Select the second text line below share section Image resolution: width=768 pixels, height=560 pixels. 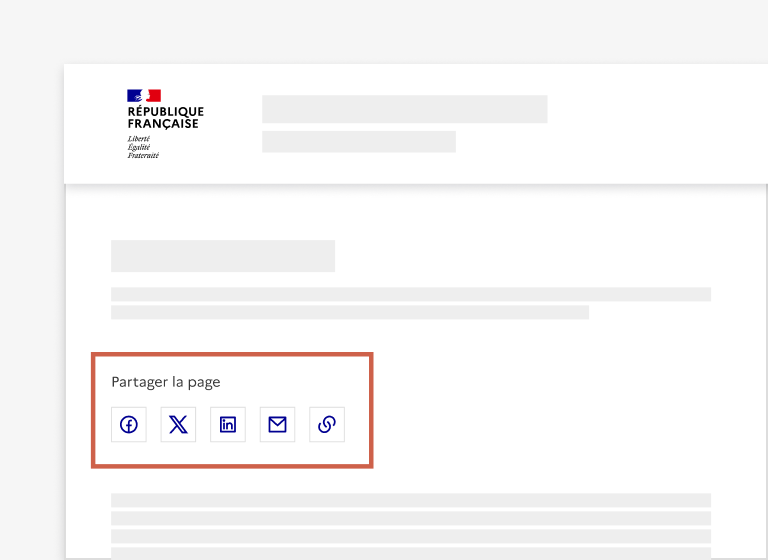point(410,518)
